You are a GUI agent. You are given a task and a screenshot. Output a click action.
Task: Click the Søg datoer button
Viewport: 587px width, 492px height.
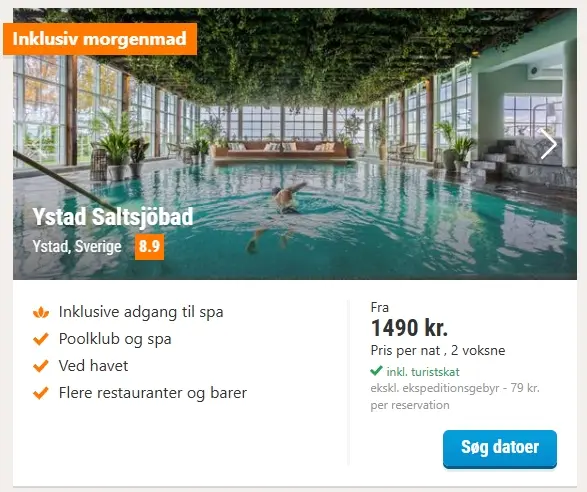(500, 449)
